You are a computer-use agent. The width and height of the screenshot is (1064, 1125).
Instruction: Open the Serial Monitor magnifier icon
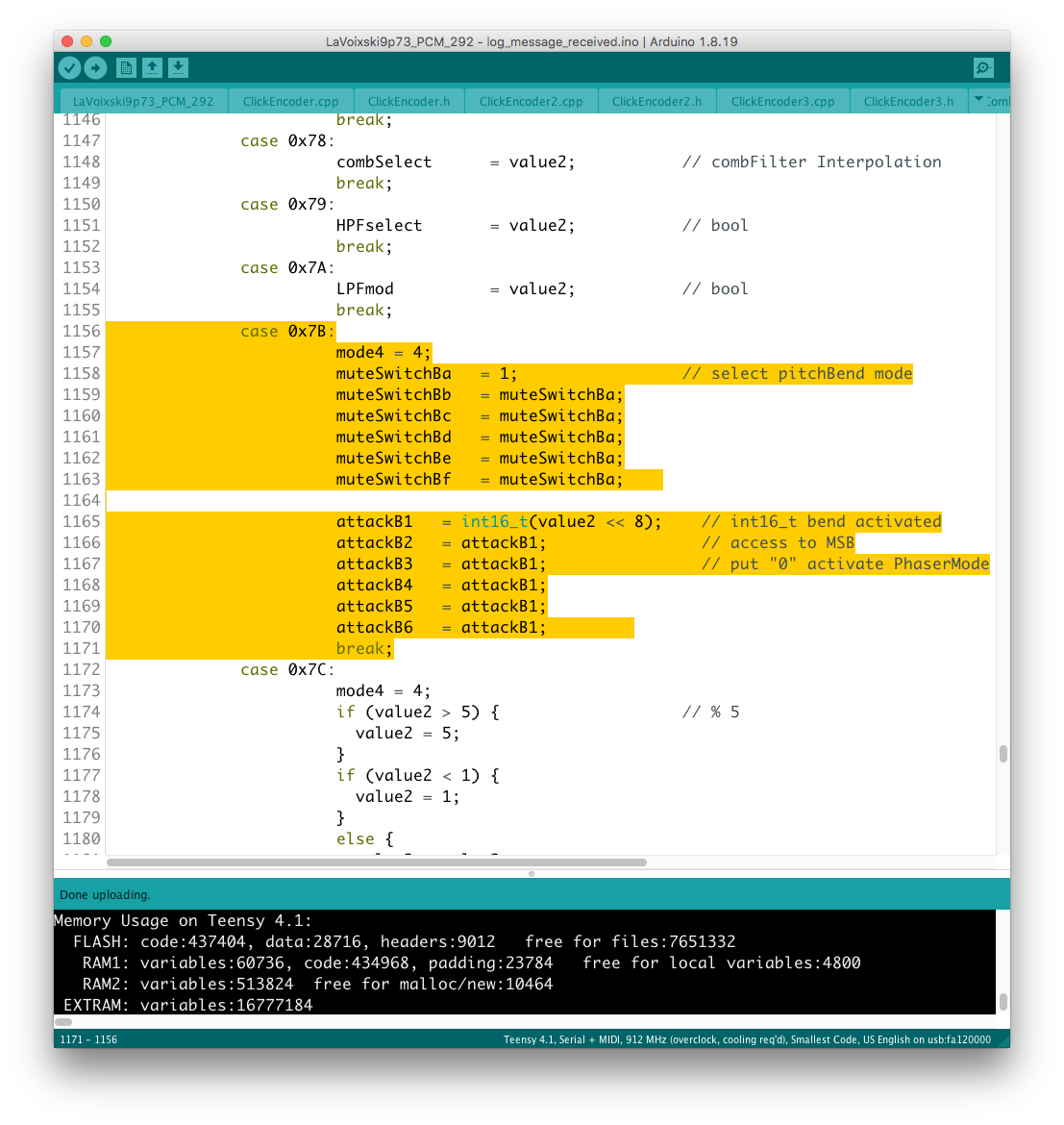tap(983, 67)
